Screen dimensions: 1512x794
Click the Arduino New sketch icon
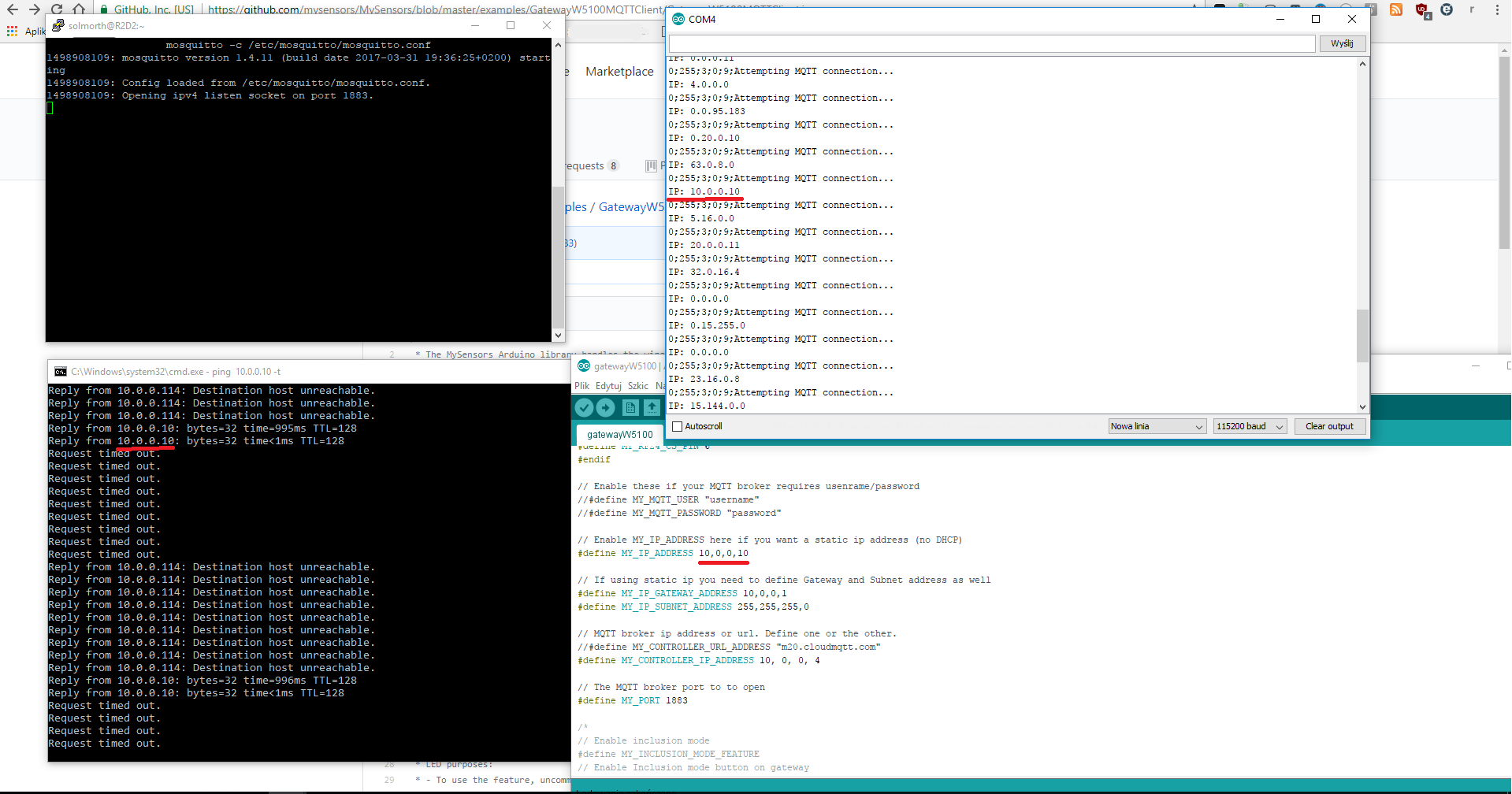630,407
